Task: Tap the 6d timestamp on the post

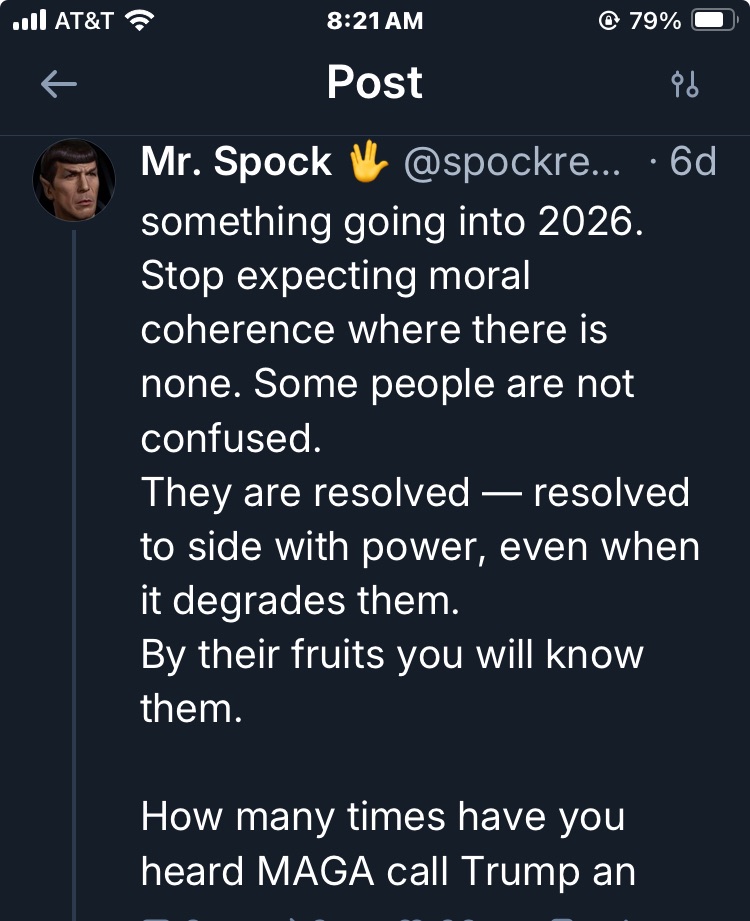Action: [693, 161]
